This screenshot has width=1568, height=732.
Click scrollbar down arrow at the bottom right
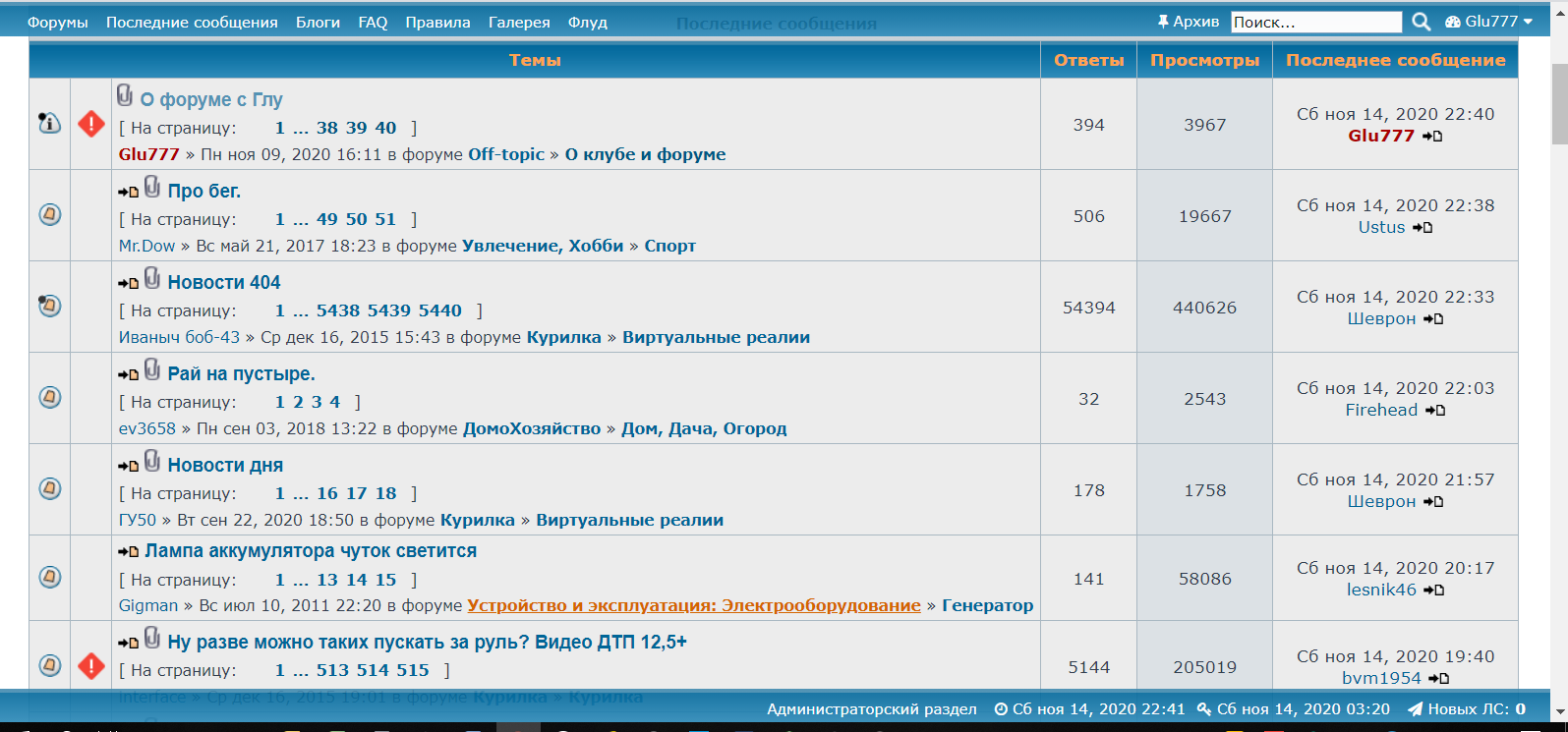pyautogui.click(x=1559, y=711)
